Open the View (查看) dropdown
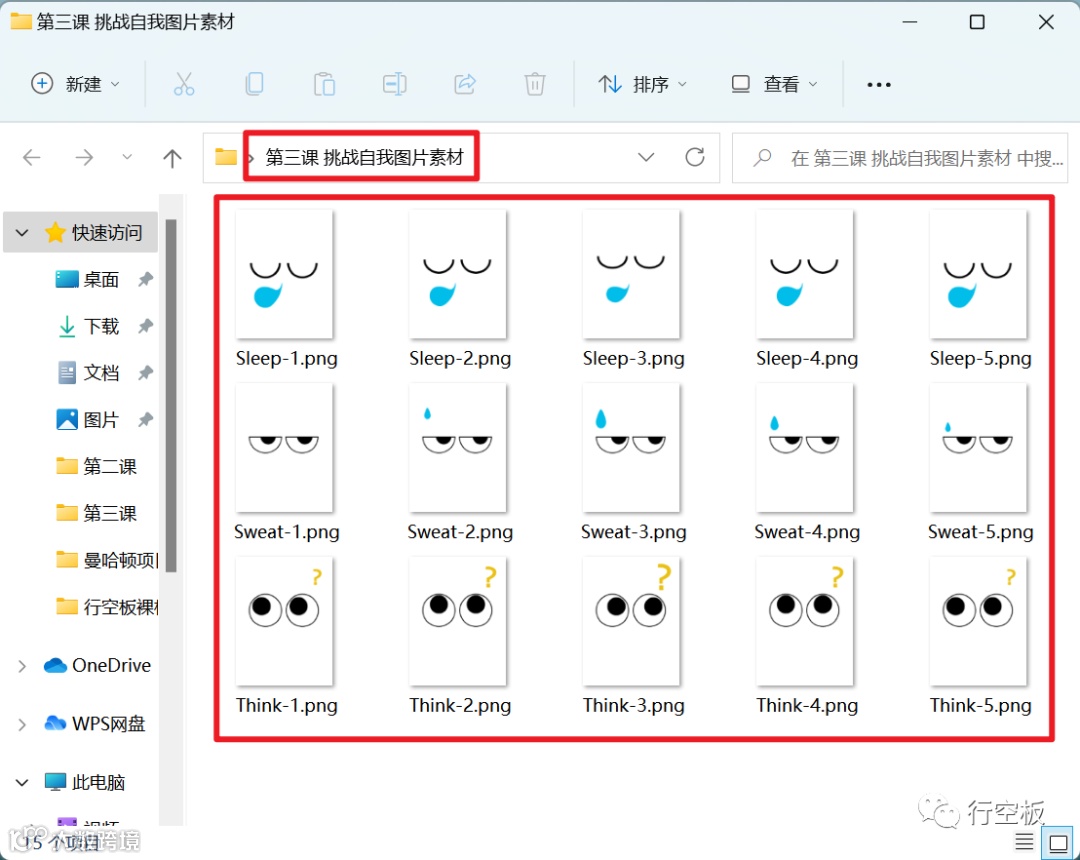The width and height of the screenshot is (1080, 860). 774,84
